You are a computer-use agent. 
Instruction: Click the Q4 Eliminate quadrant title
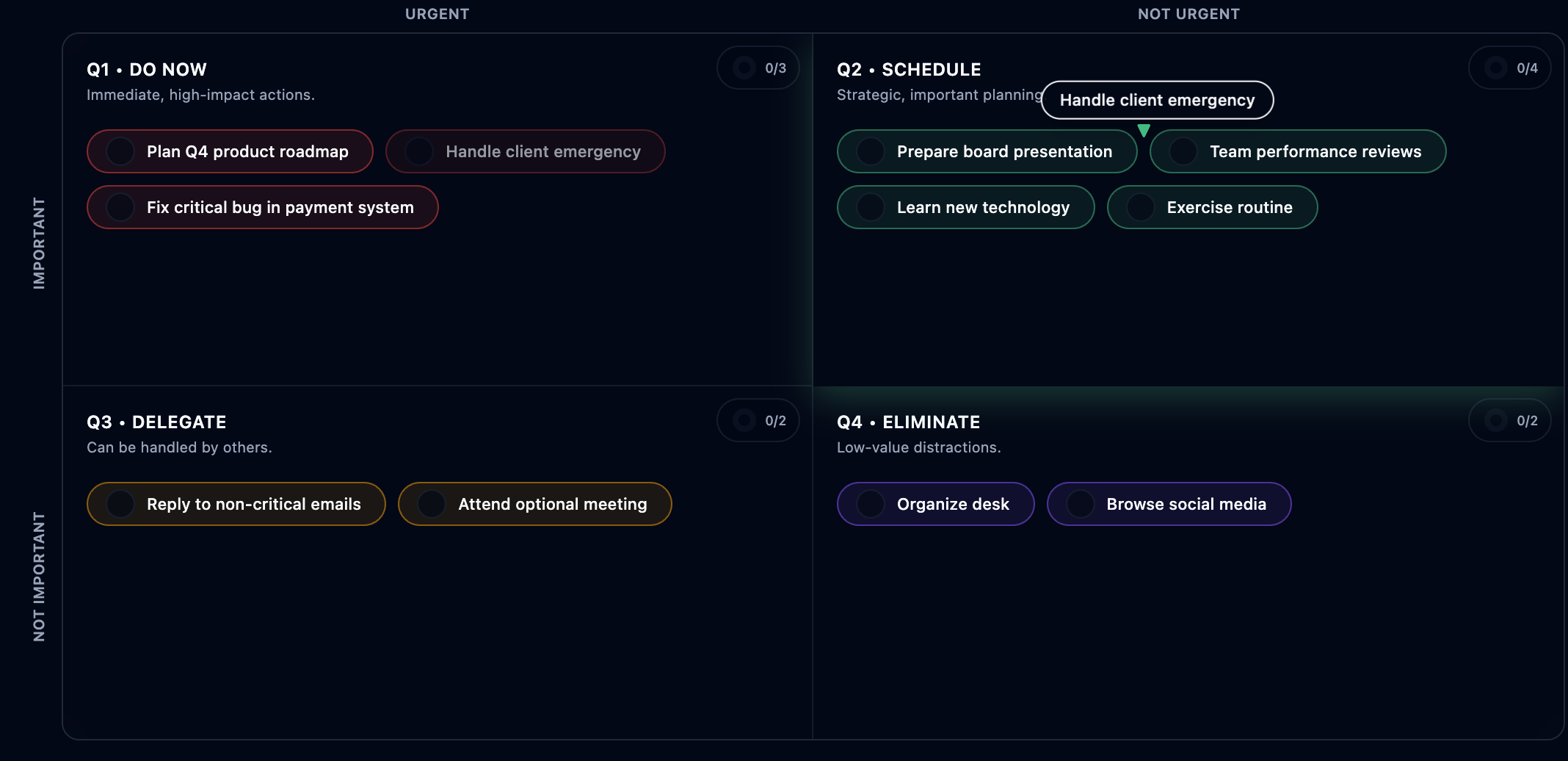tap(909, 422)
